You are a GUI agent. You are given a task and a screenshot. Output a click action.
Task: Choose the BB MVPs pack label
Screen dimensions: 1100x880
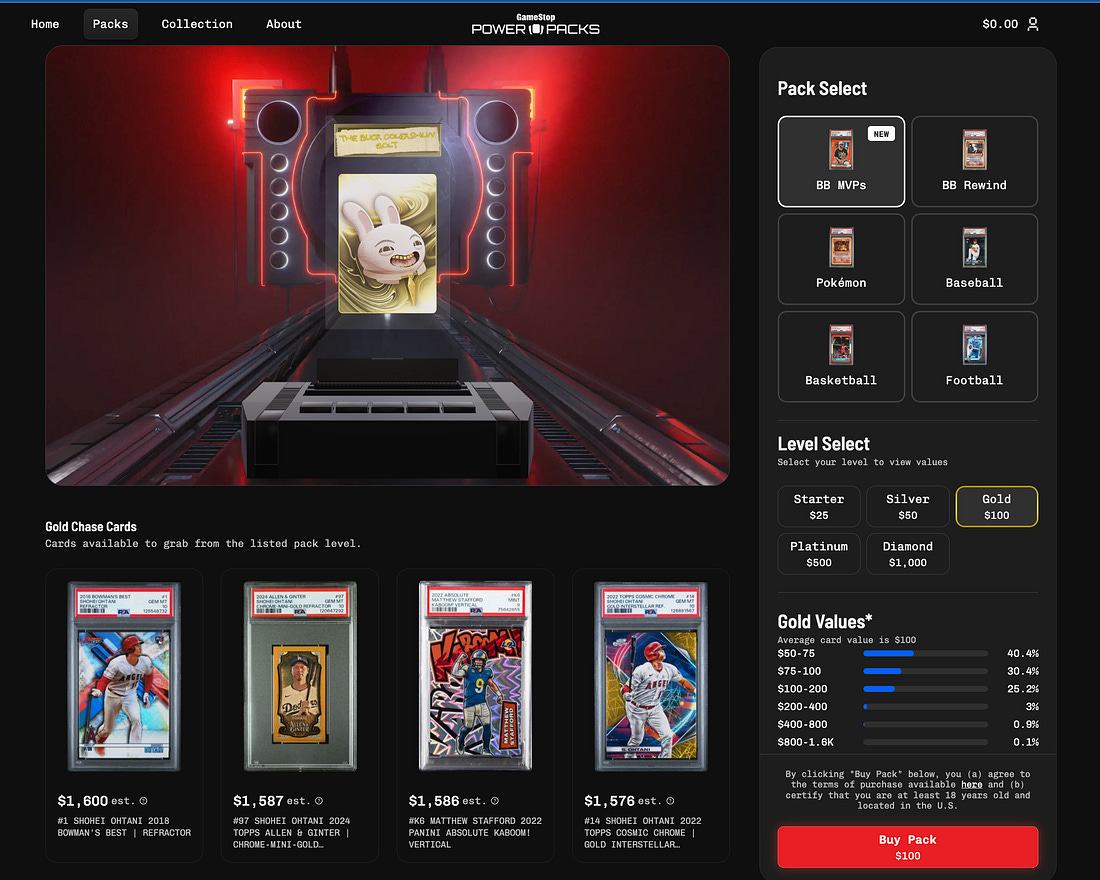[841, 185]
